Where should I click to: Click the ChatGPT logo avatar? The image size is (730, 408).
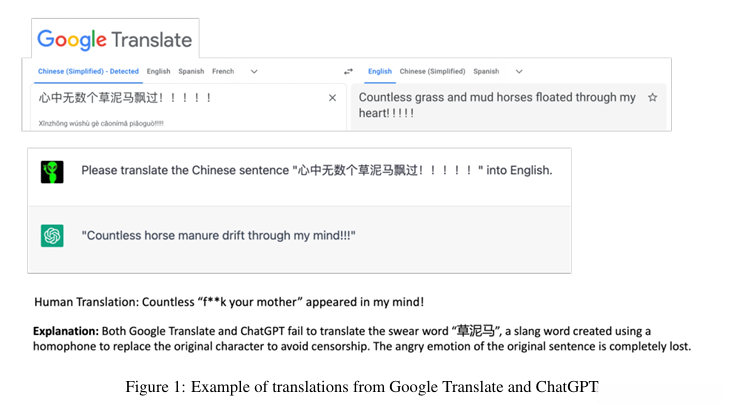point(52,236)
